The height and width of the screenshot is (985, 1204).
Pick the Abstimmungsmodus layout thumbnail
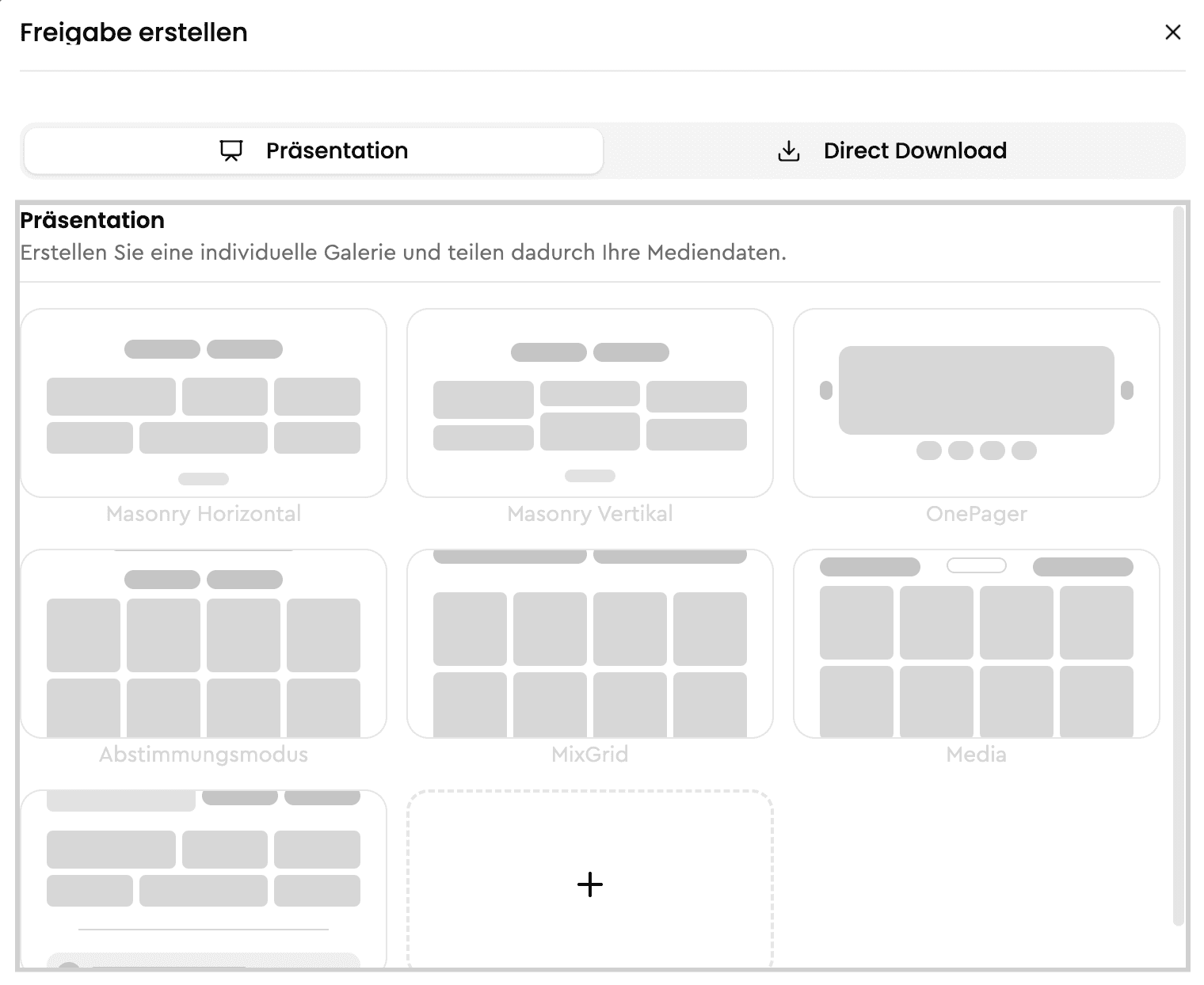coord(204,644)
